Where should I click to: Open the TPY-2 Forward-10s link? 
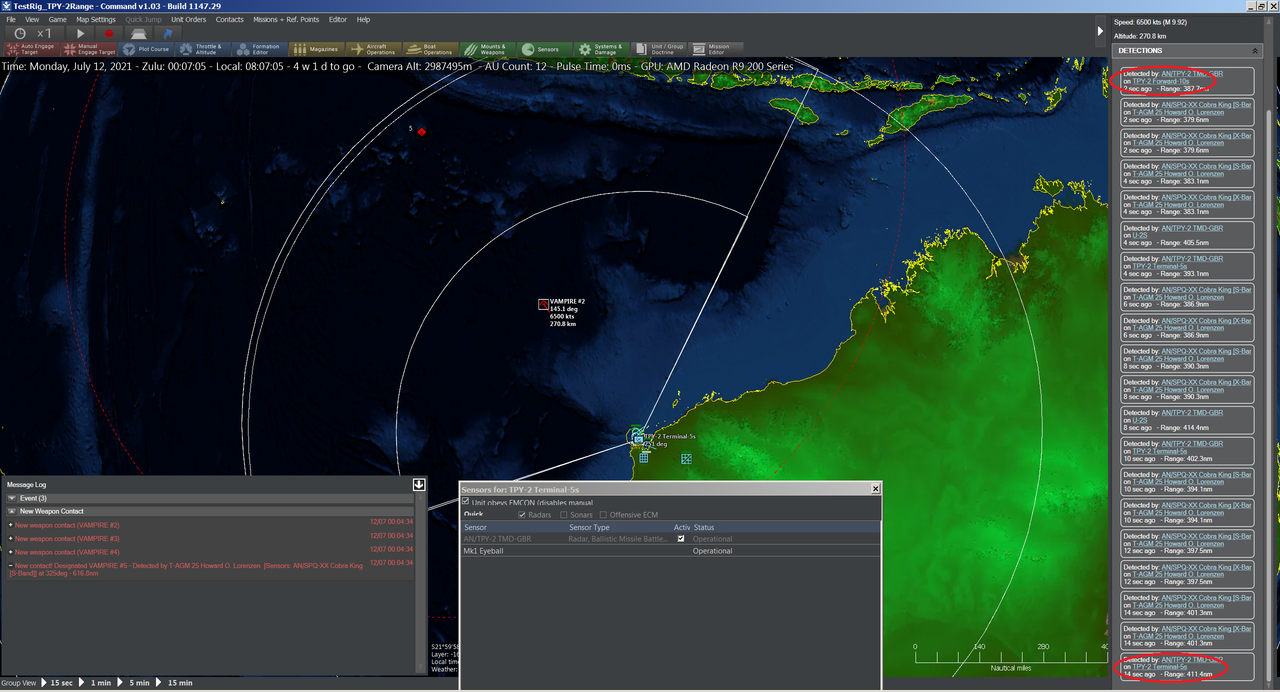[1160, 81]
